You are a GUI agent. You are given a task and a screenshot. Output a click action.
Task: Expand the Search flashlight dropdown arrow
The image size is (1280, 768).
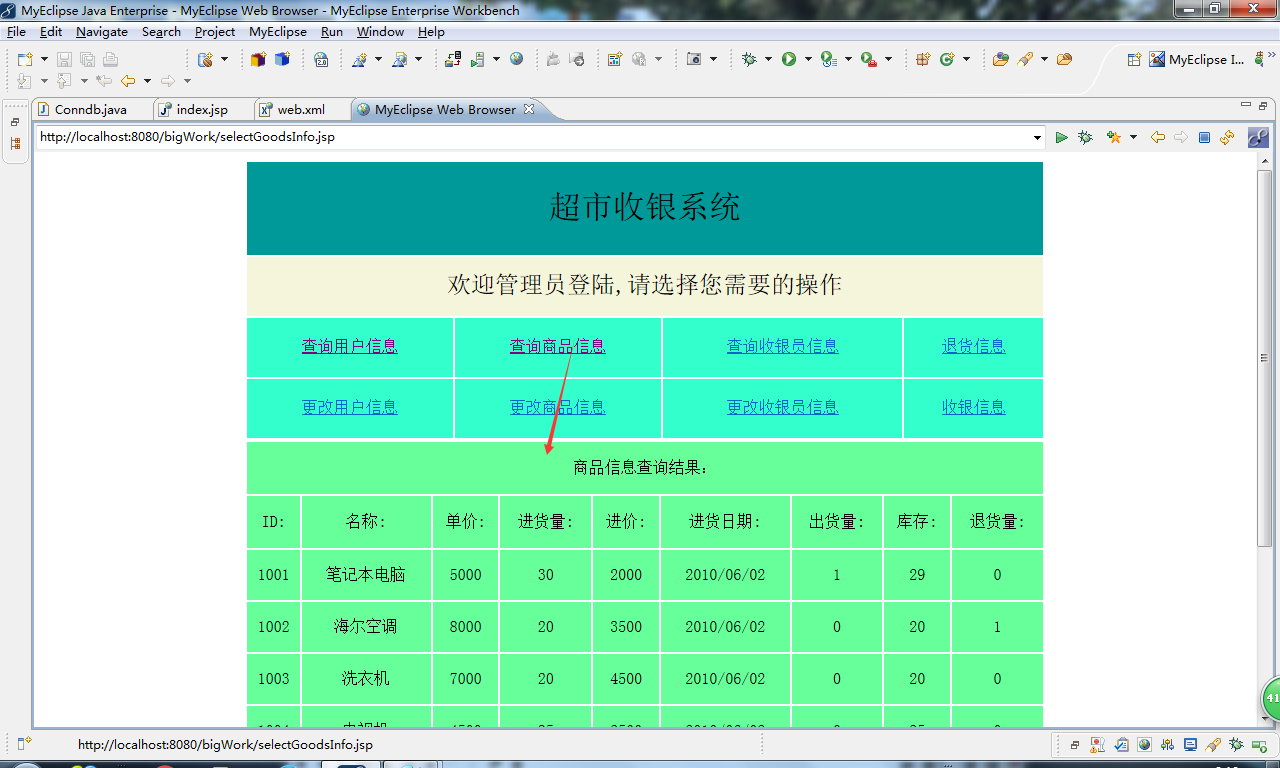click(1044, 60)
